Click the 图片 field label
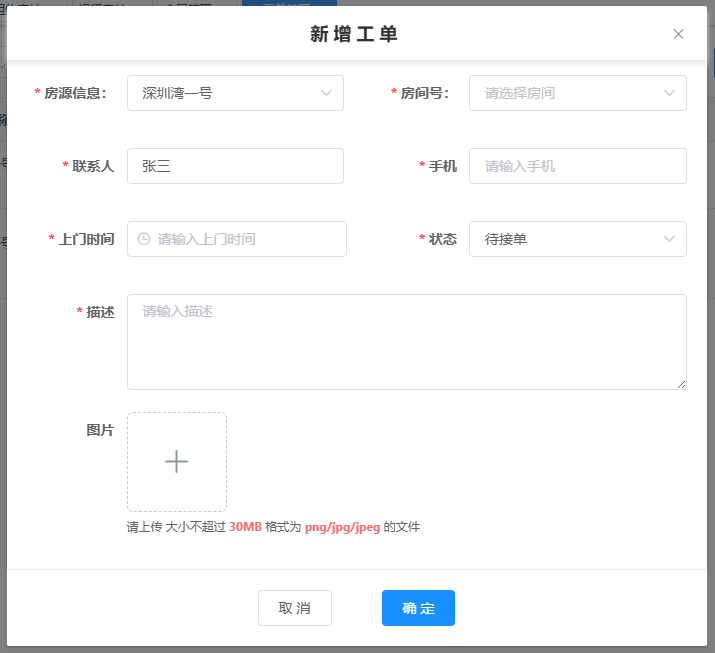Viewport: 715px width, 653px height. point(100,430)
